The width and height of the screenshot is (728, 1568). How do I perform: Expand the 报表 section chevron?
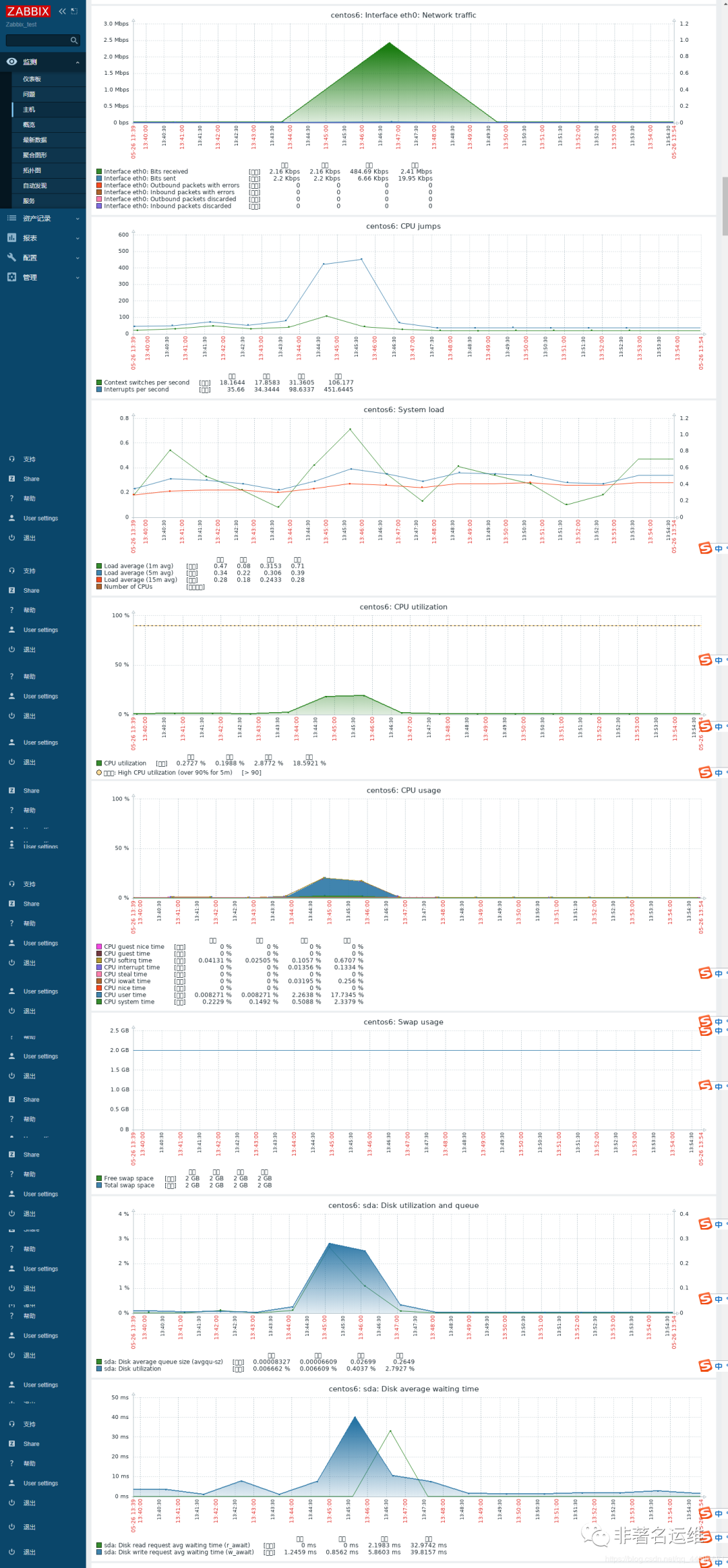(x=78, y=238)
